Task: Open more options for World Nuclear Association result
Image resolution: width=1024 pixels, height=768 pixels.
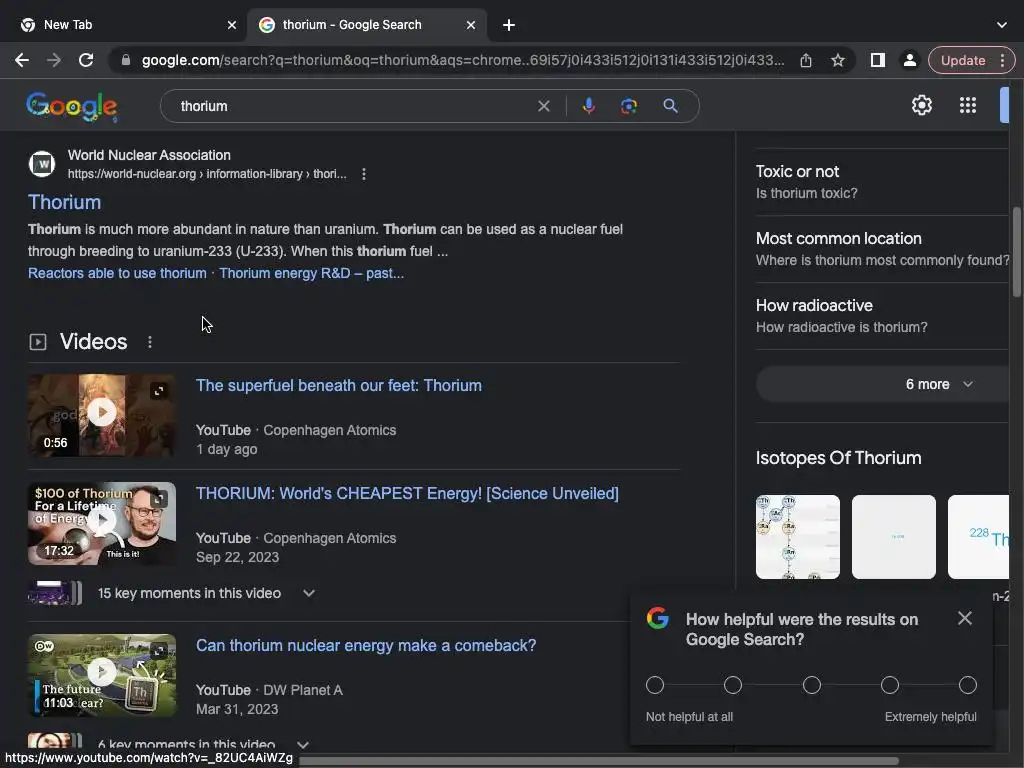Action: 364,174
